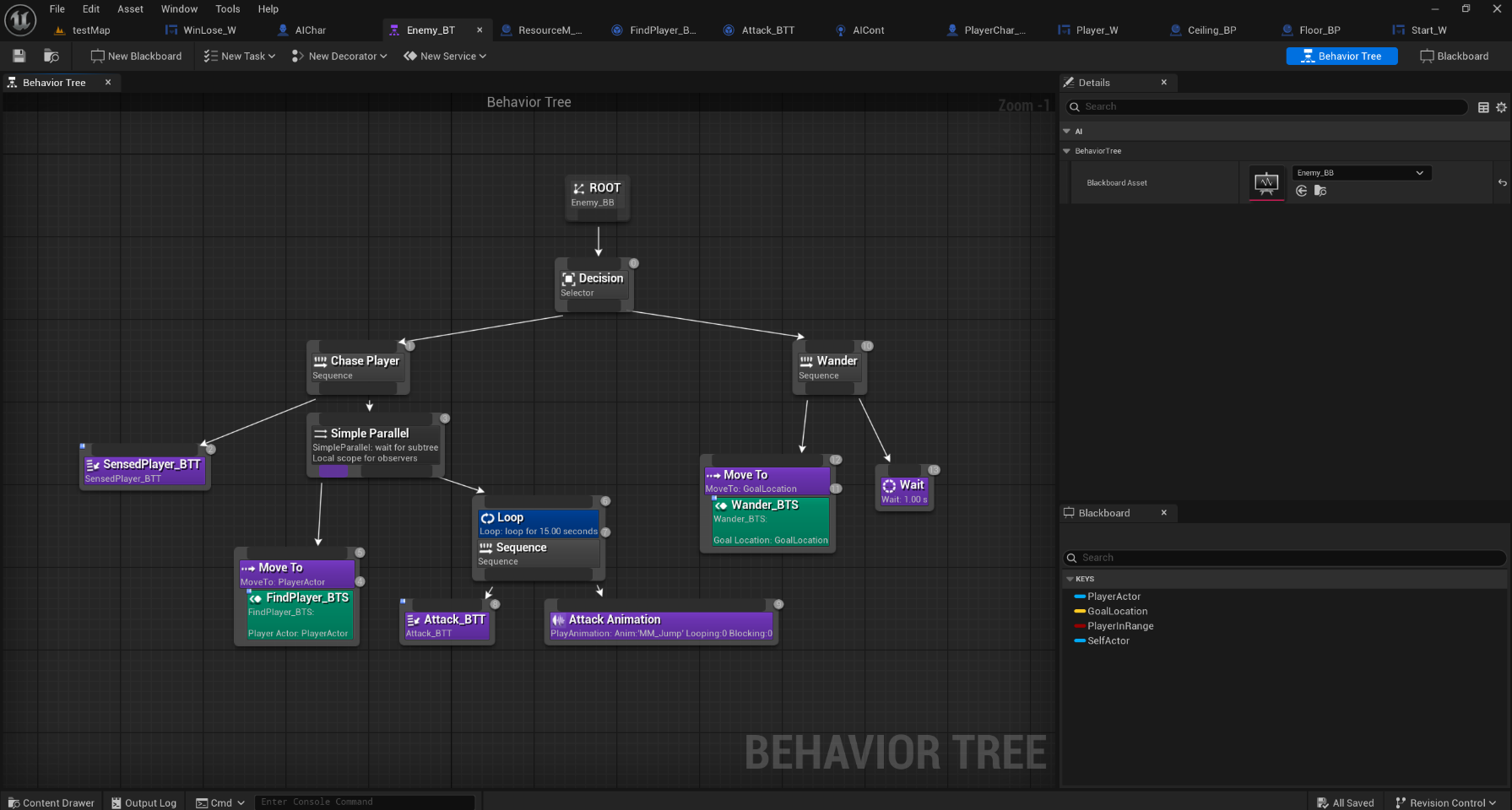Click the Blackboard Asset thumbnail

(1266, 183)
